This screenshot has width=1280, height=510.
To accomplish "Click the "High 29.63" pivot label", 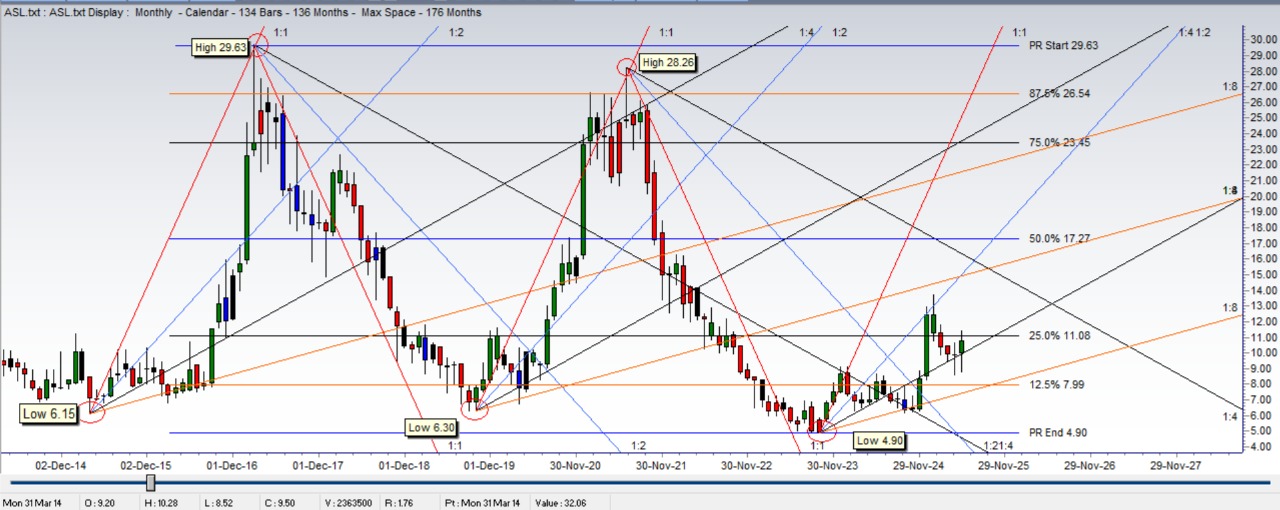I will point(221,46).
